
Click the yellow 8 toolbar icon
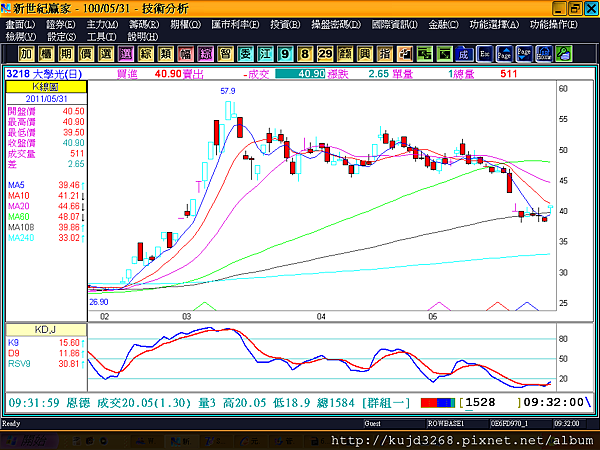click(305, 54)
